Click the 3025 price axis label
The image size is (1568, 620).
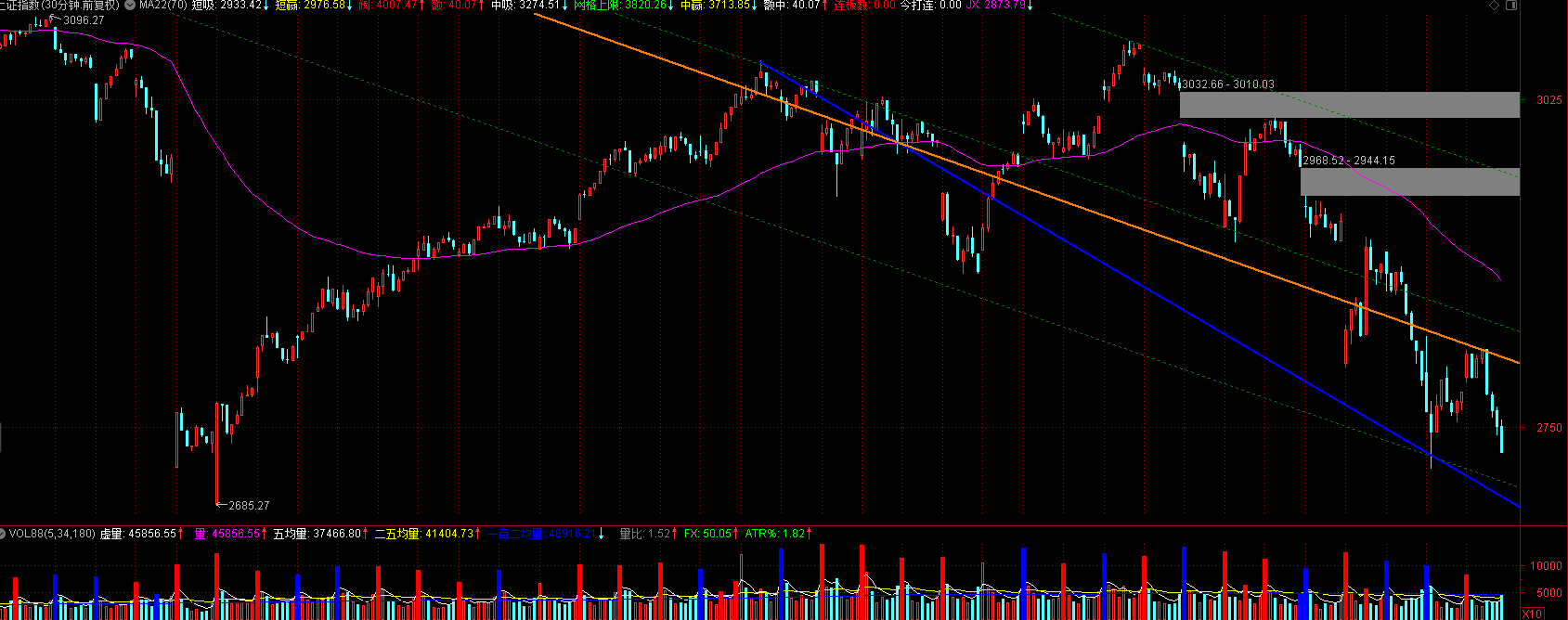coord(1549,100)
